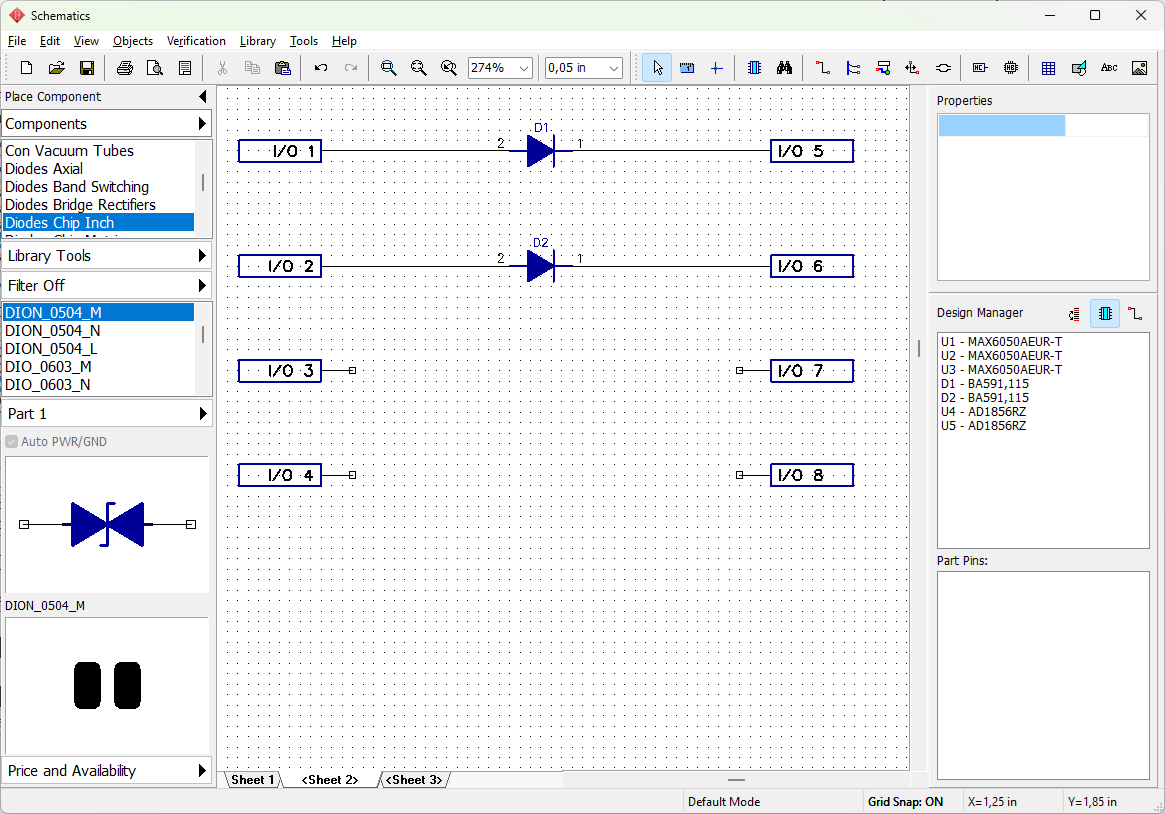Select the sheet connector tool
This screenshot has width=1165, height=814.
pos(943,68)
